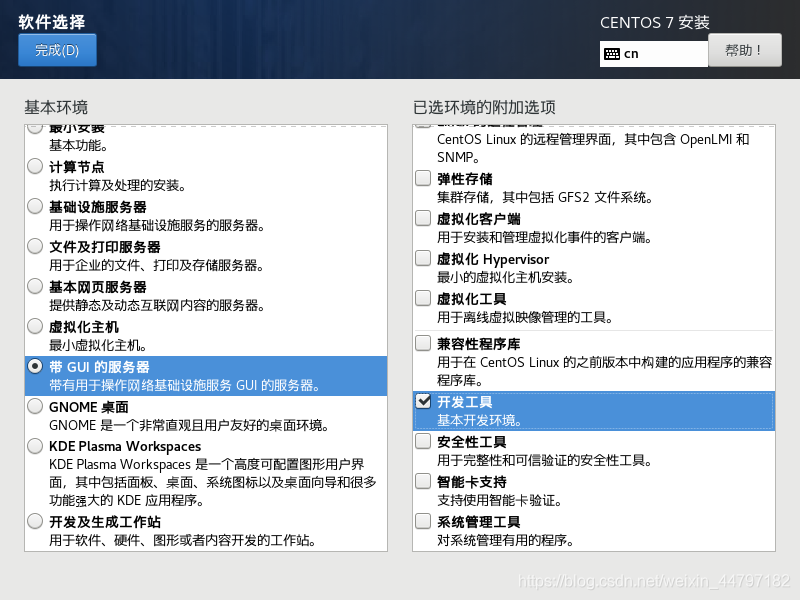800x600 pixels.
Task: Click the text 对系统管理有用的程序。
Action: 506,540
